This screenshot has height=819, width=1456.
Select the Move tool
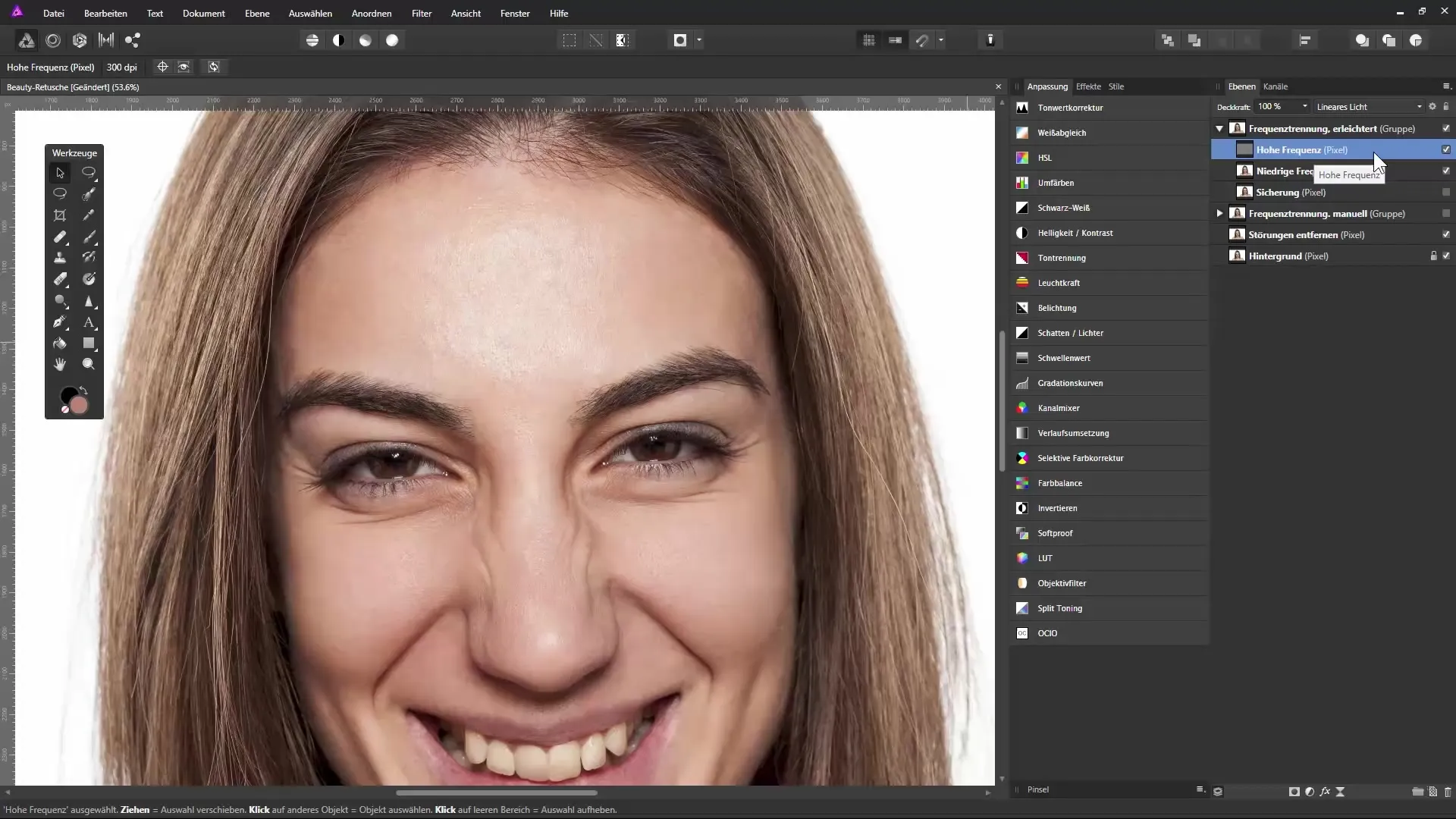pos(60,173)
